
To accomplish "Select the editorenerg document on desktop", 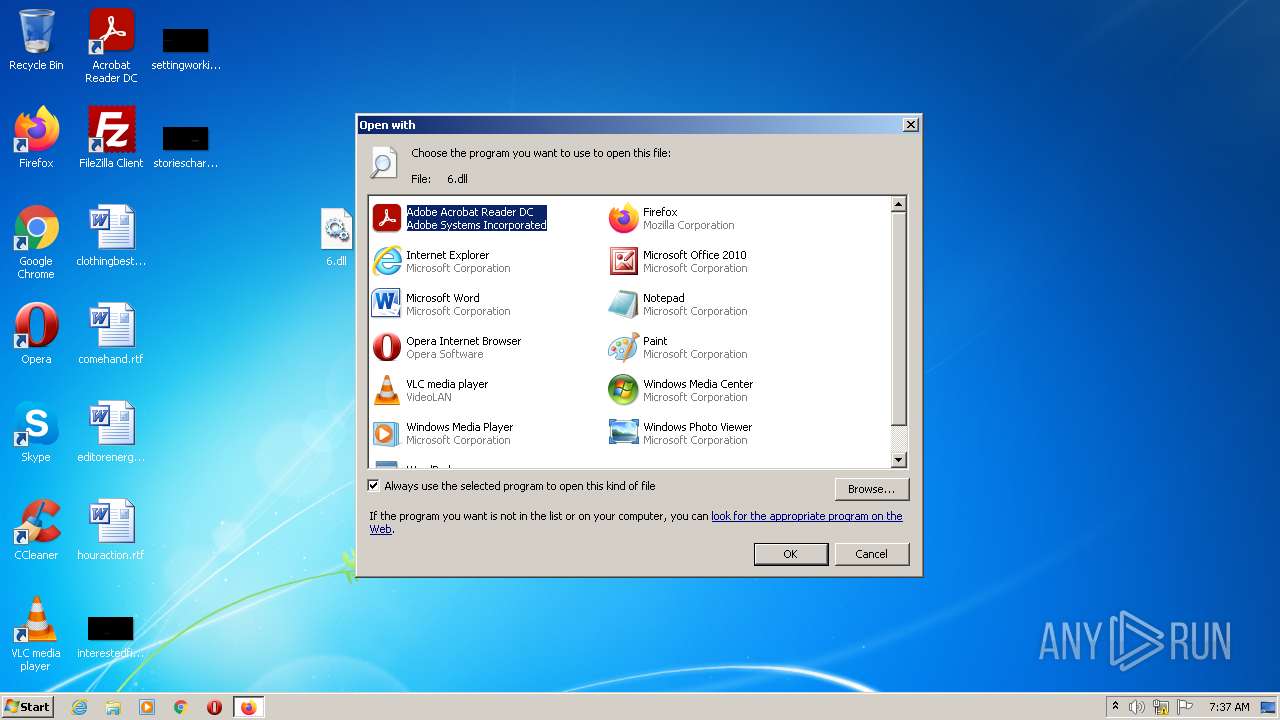I will (111, 432).
